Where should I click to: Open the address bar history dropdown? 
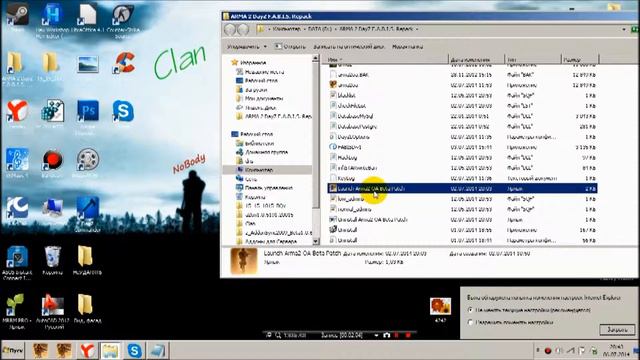(624, 29)
